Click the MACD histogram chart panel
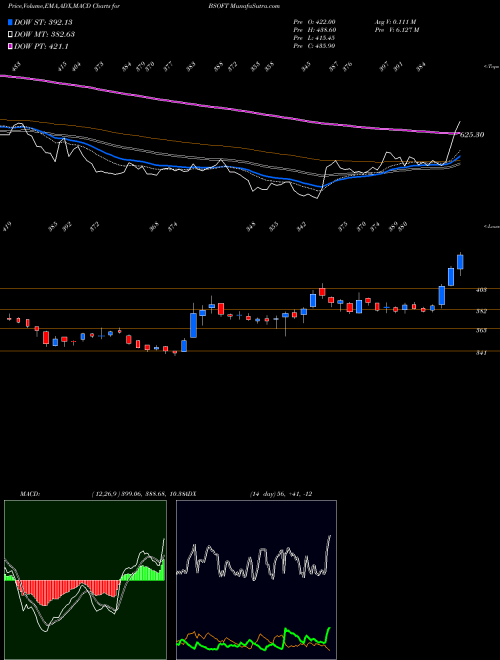This screenshot has height=660, width=500. click(x=85, y=580)
